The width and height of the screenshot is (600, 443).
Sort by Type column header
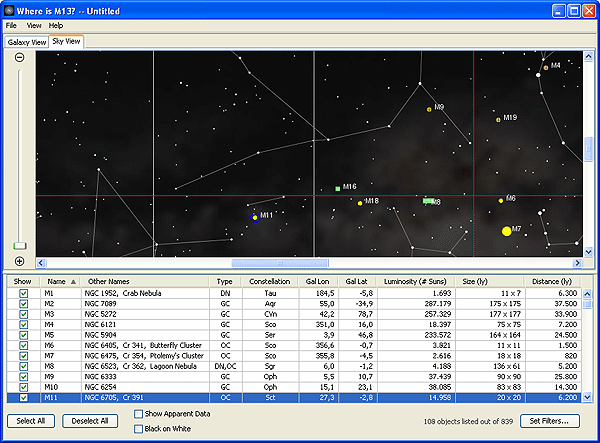tap(225, 282)
